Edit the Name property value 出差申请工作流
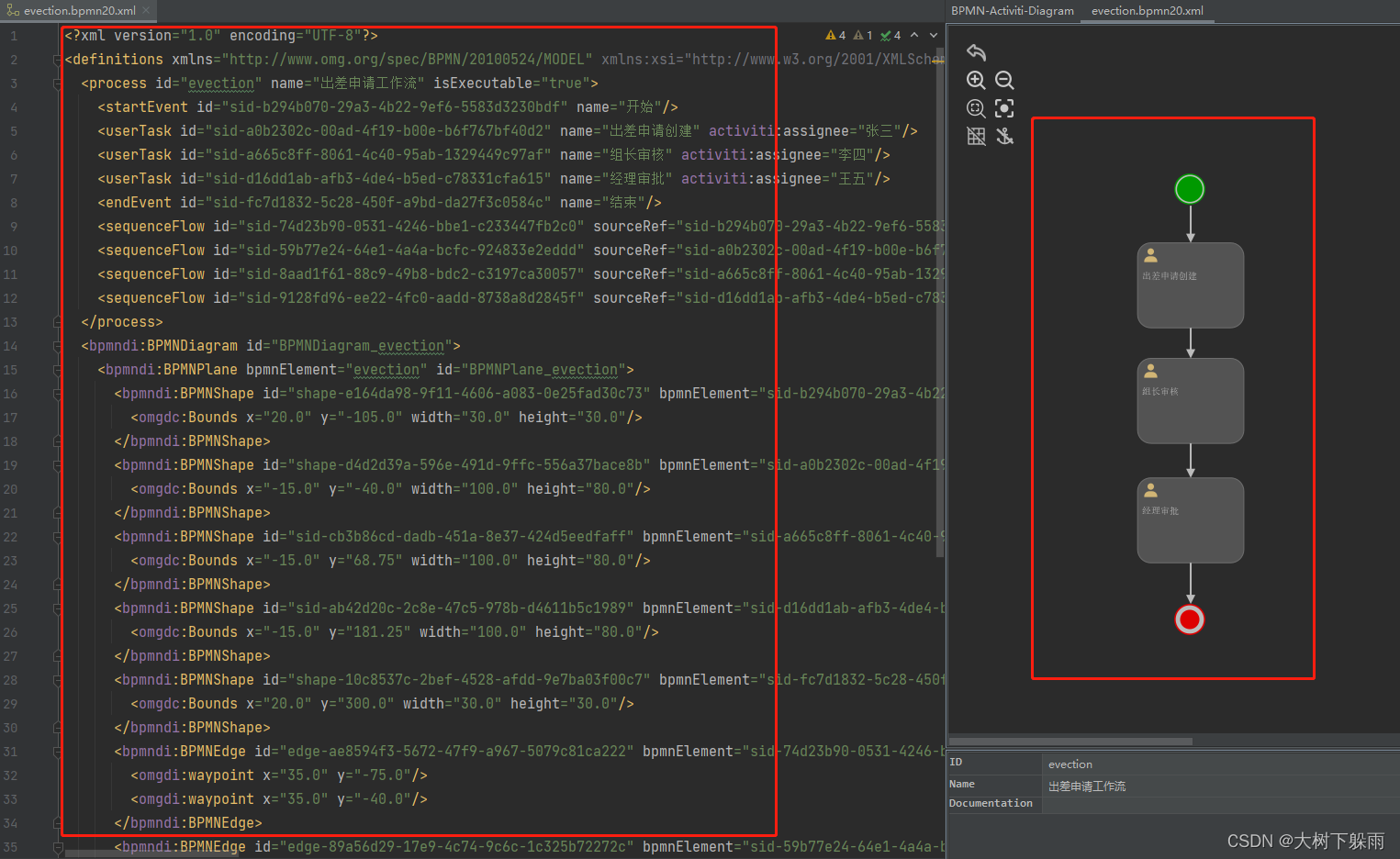Viewport: 1400px width, 859px height. tap(1222, 786)
